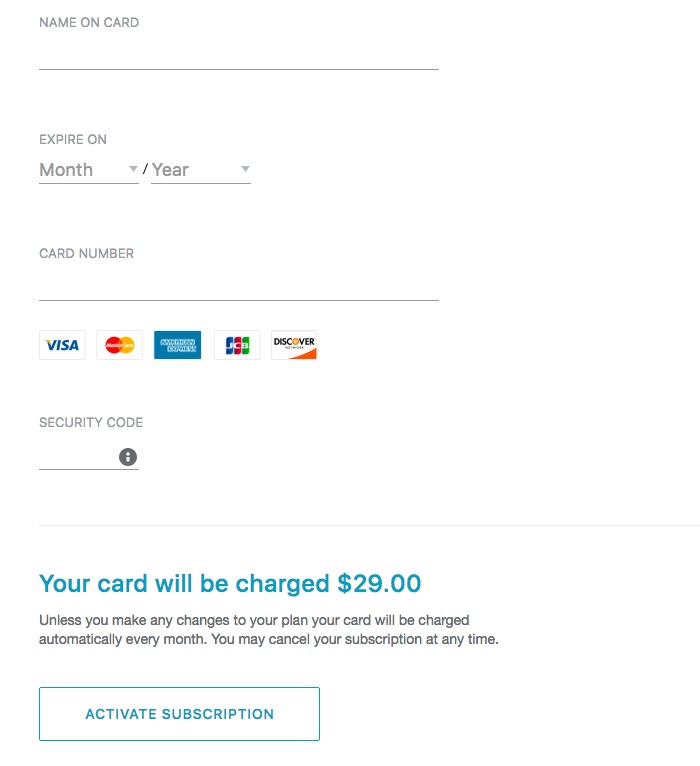Click the American Express logo
This screenshot has height=766, width=700.
pyautogui.click(x=177, y=345)
